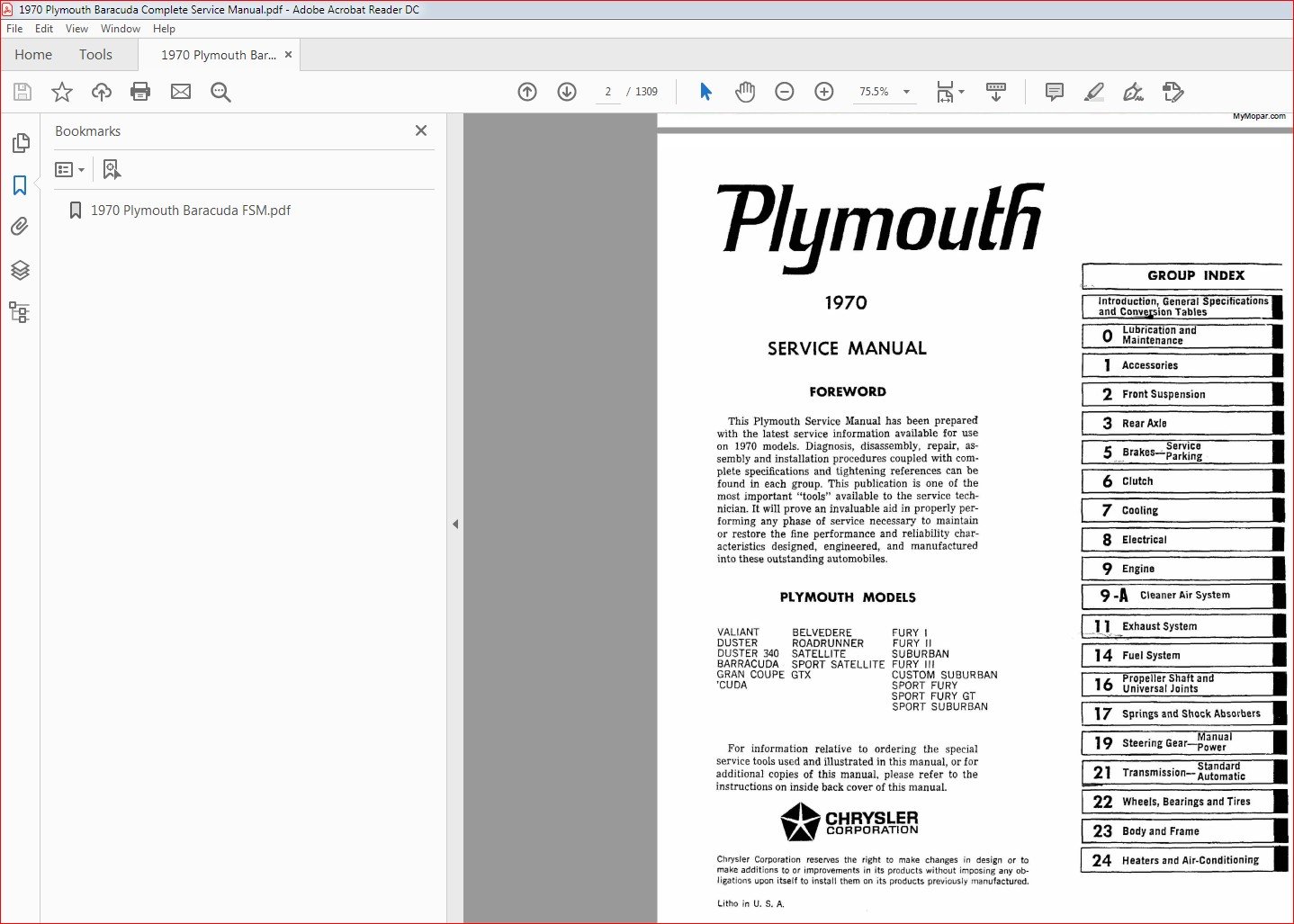Image resolution: width=1294 pixels, height=924 pixels.
Task: Click the Fuel System index entry
Action: (1182, 655)
